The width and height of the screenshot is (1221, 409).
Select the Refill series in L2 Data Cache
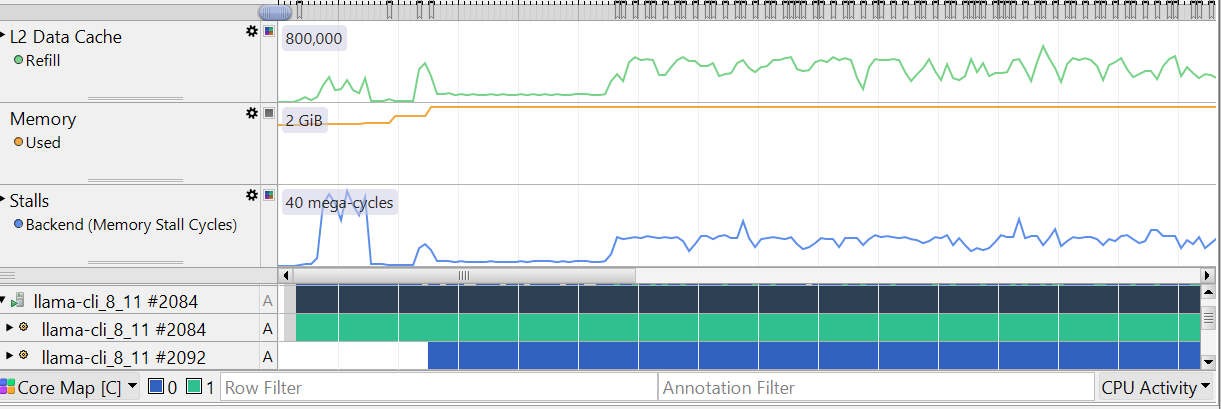click(x=42, y=60)
